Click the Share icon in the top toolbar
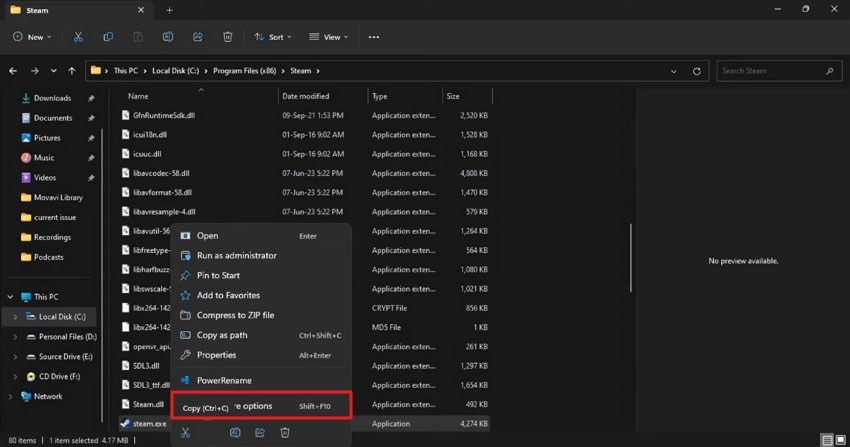Screen dimensions: 850x447 [198, 37]
